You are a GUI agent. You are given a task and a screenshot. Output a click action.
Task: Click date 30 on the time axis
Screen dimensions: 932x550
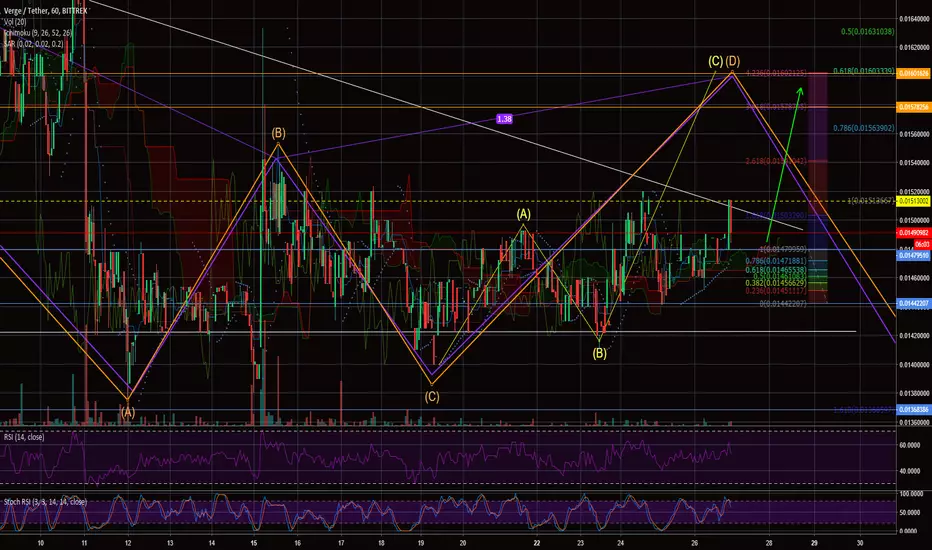click(860, 543)
